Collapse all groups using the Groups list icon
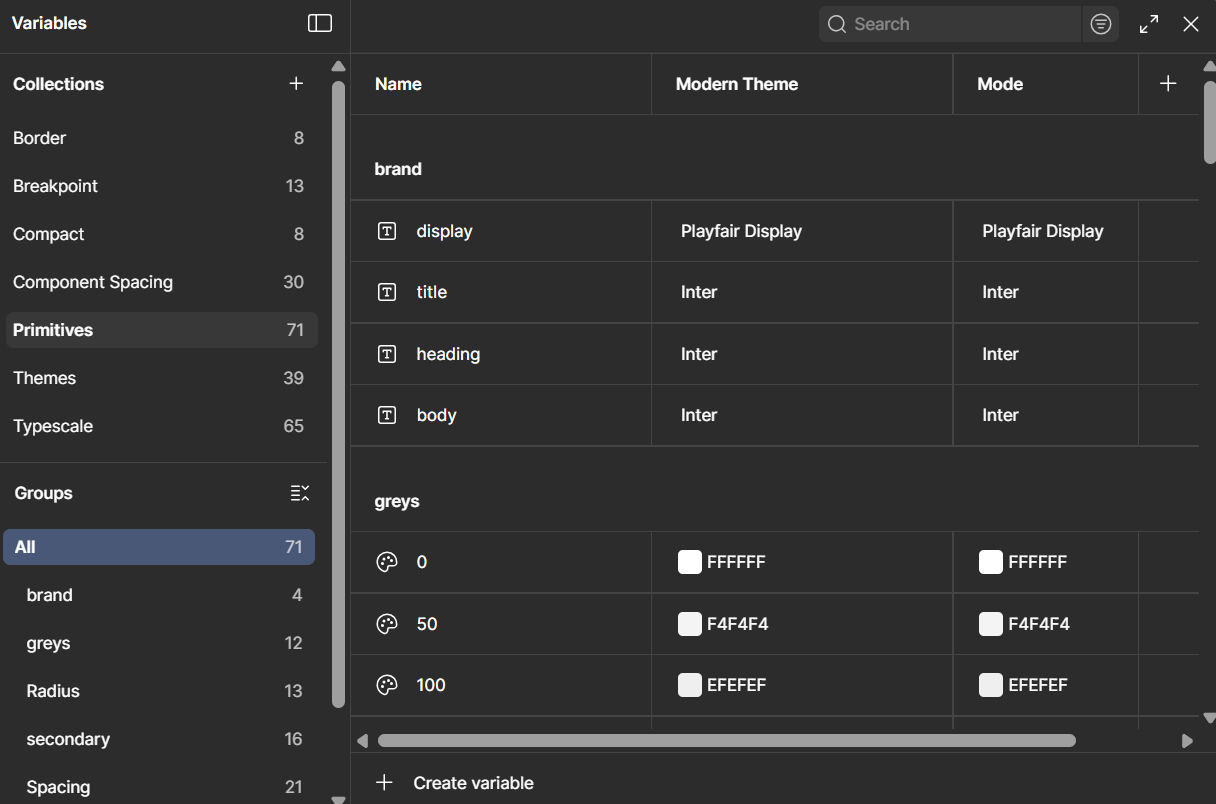 tap(299, 493)
